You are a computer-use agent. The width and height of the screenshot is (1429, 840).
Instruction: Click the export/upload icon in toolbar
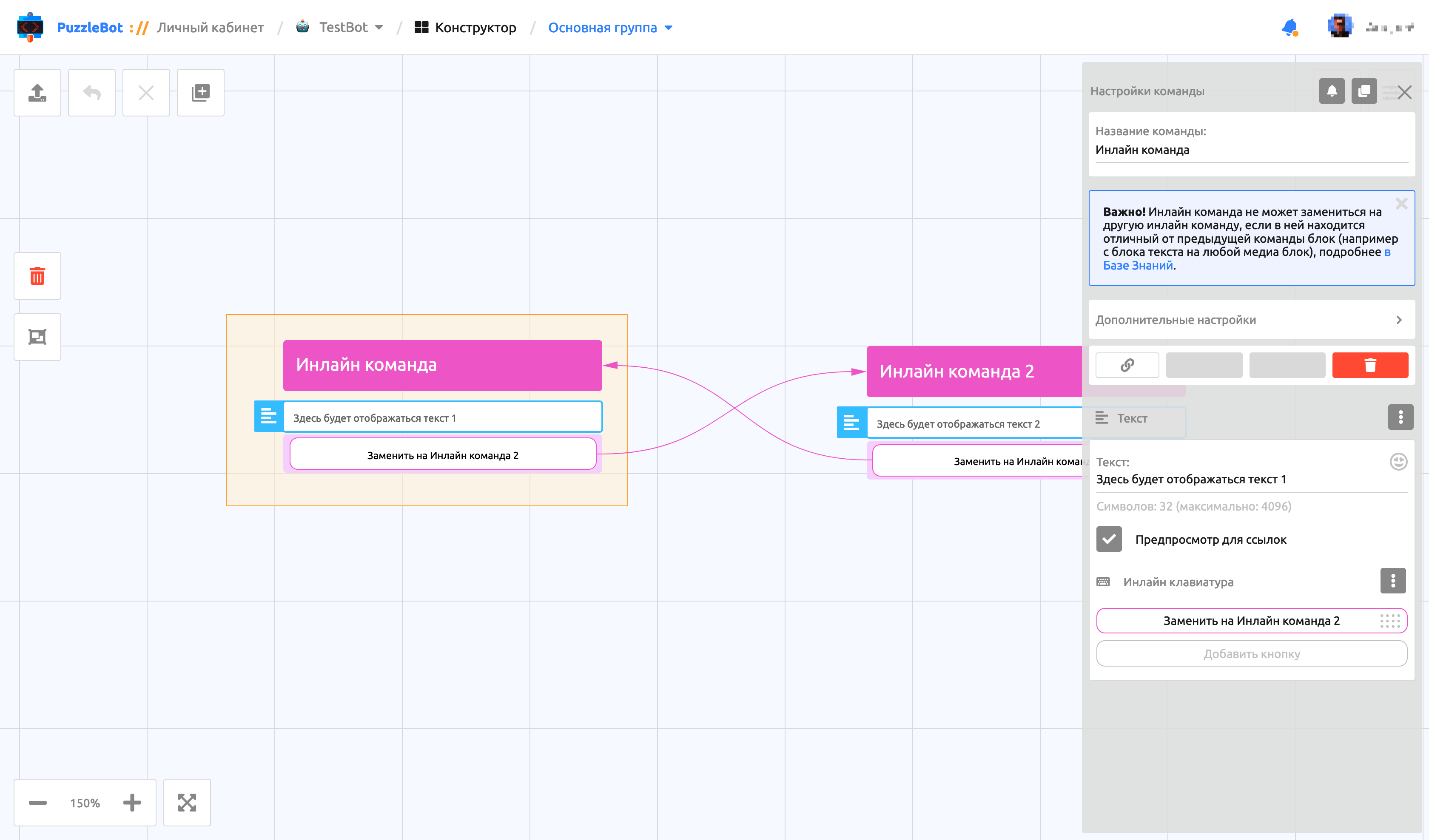37,92
